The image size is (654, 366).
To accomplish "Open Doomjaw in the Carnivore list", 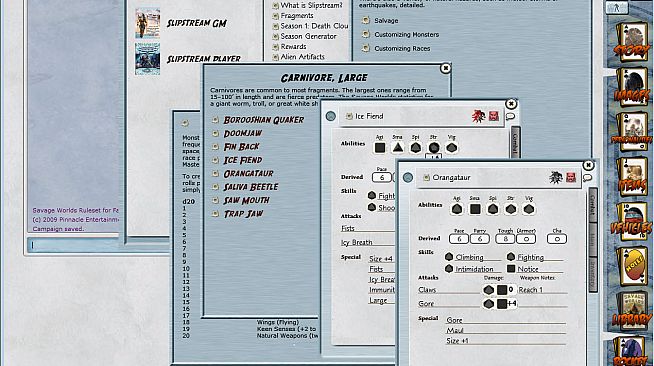I will 243,133.
